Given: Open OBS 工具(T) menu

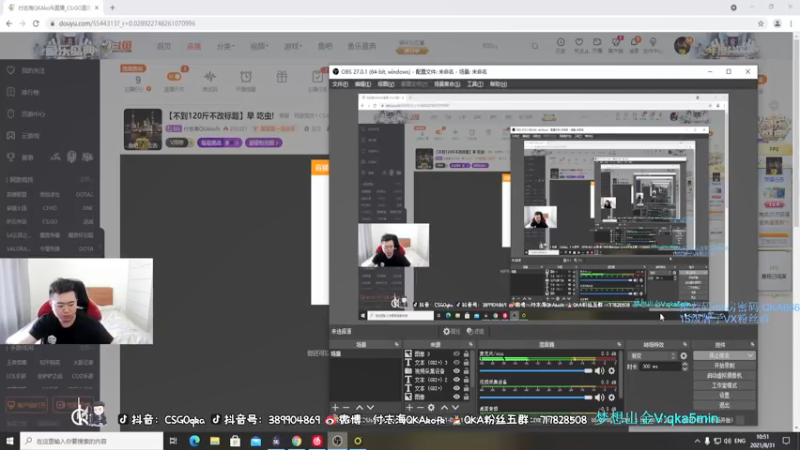Looking at the screenshot, I should [x=475, y=84].
